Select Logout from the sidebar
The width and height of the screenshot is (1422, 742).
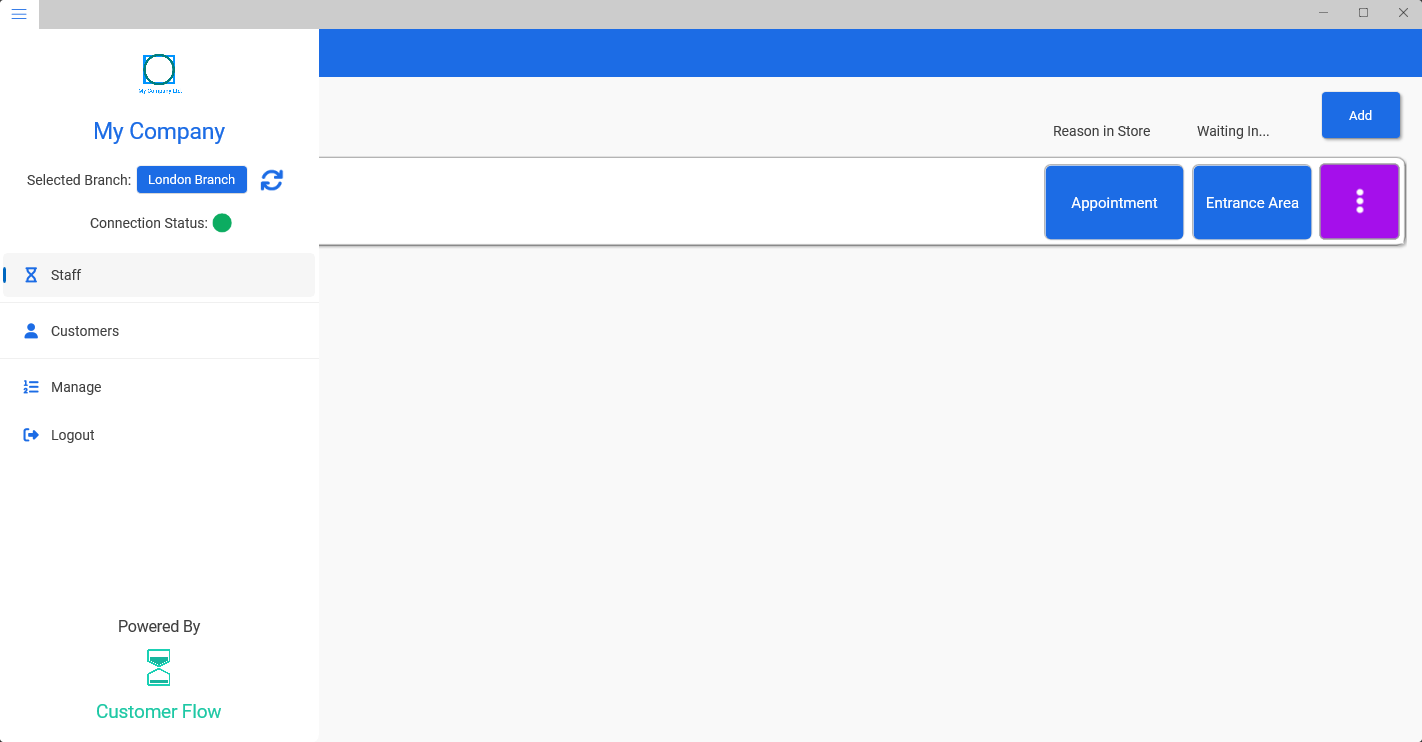point(159,435)
